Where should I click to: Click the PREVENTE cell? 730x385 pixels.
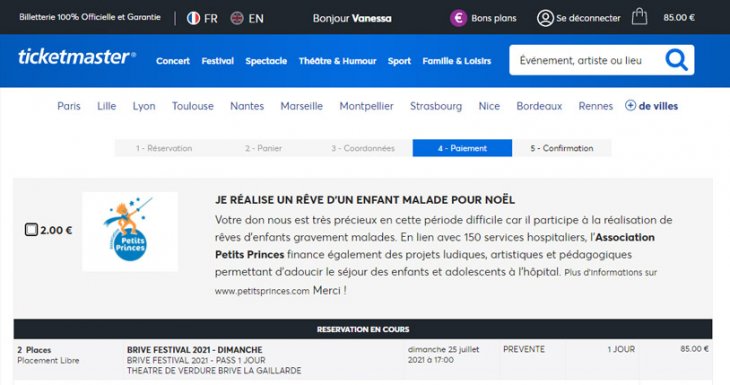point(524,349)
